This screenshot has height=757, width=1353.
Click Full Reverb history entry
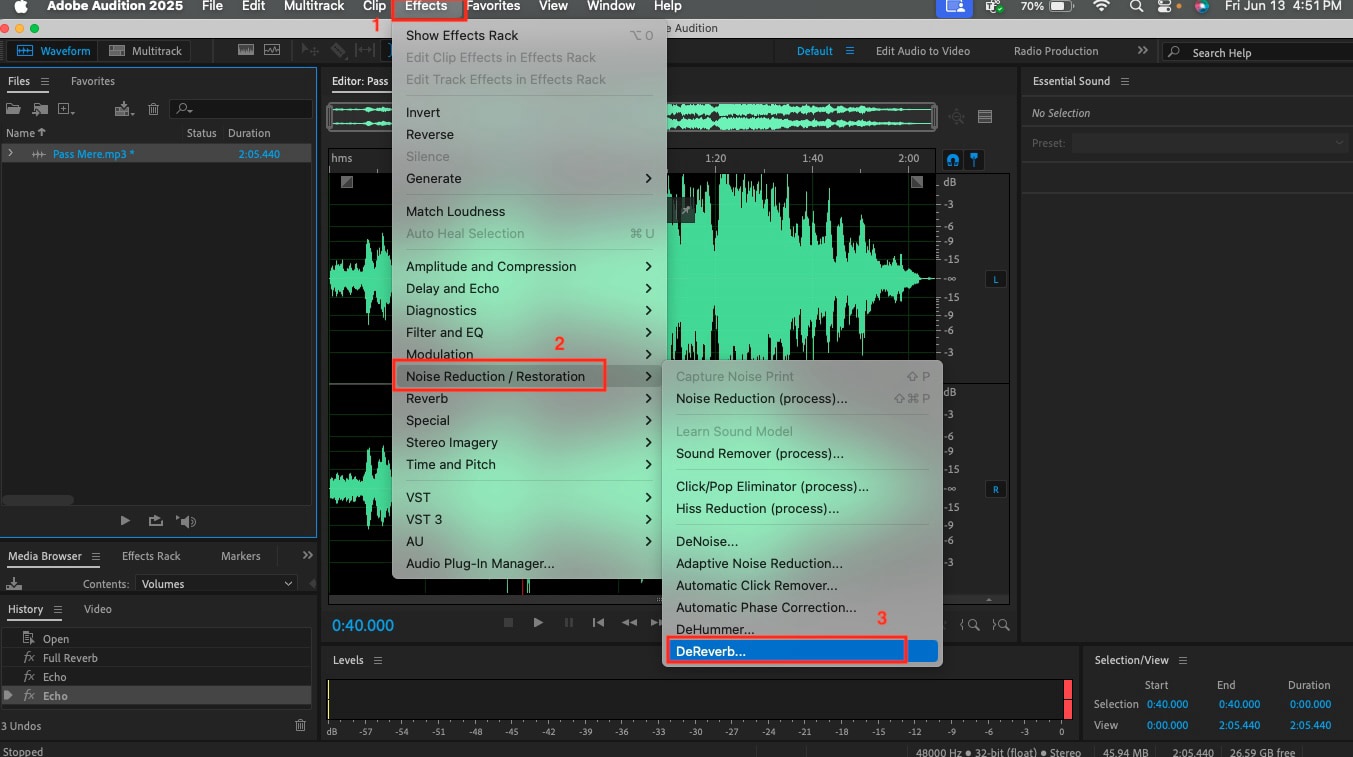point(158,658)
